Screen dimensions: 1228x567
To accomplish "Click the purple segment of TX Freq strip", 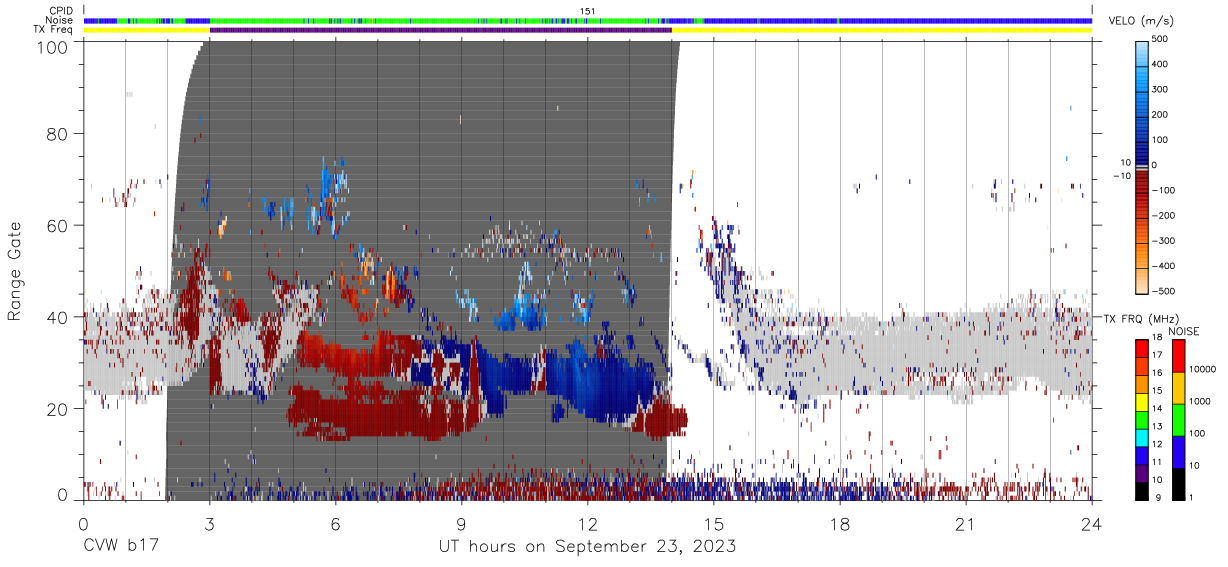I will click(441, 30).
